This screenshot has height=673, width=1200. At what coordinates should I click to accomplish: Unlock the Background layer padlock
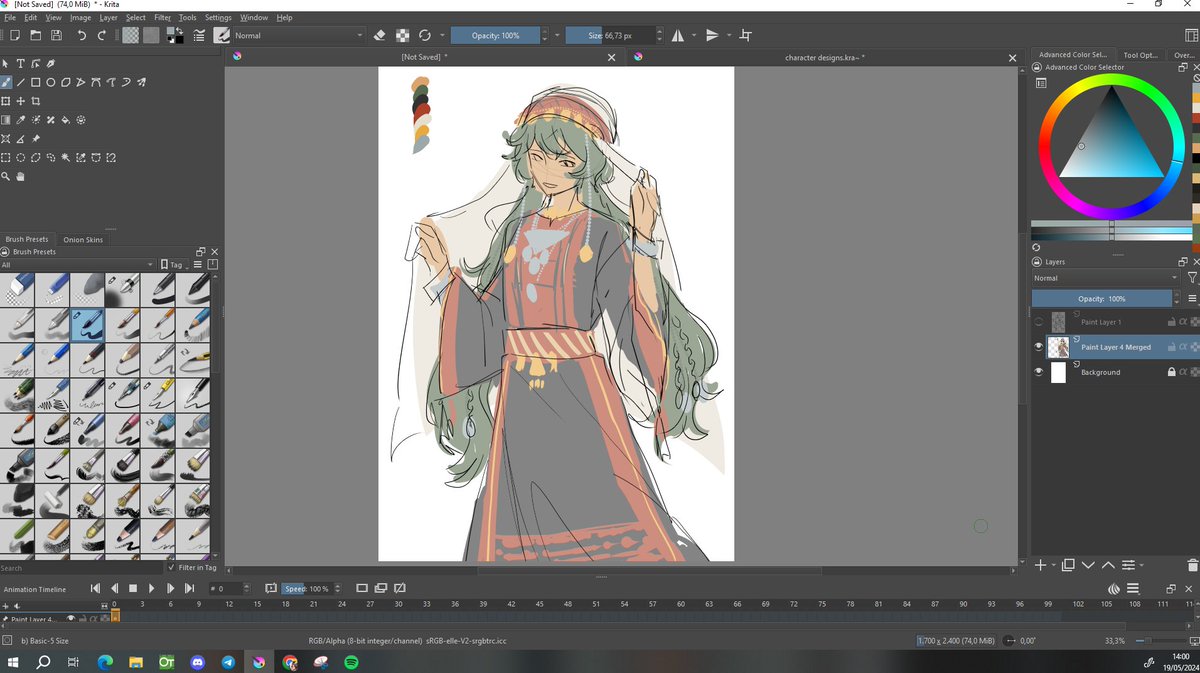[1171, 372]
